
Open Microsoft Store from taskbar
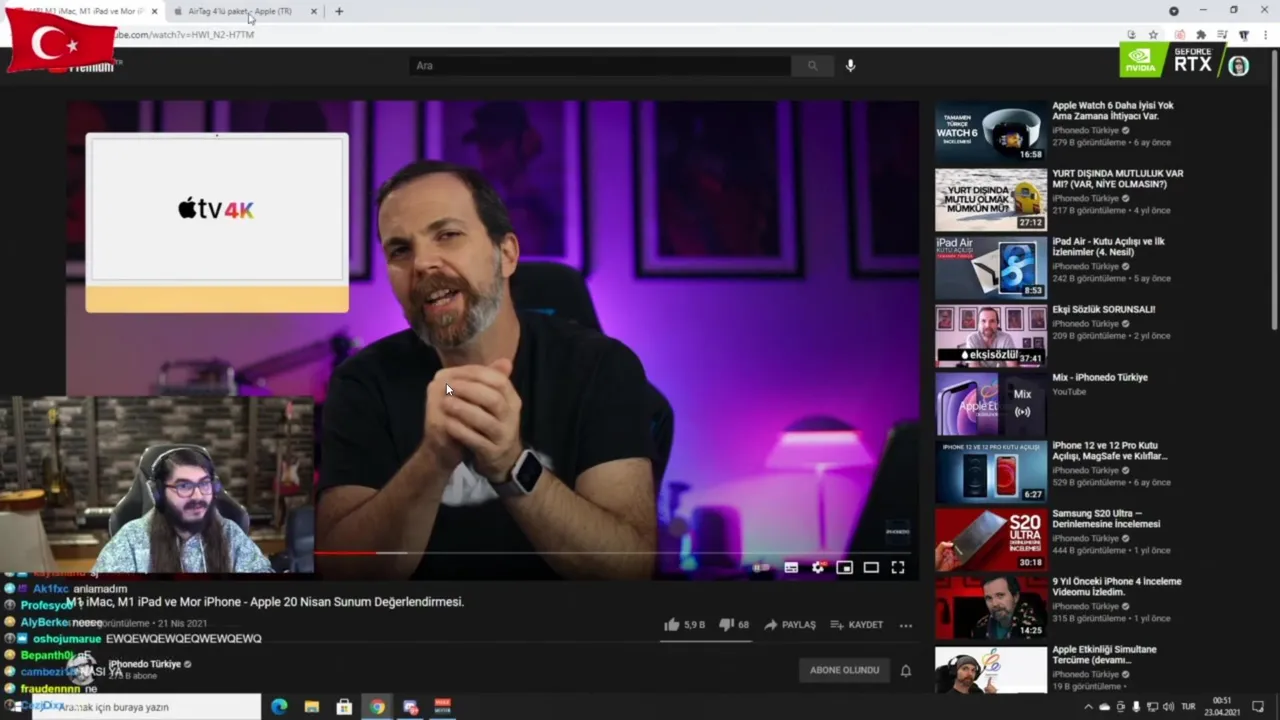(344, 707)
